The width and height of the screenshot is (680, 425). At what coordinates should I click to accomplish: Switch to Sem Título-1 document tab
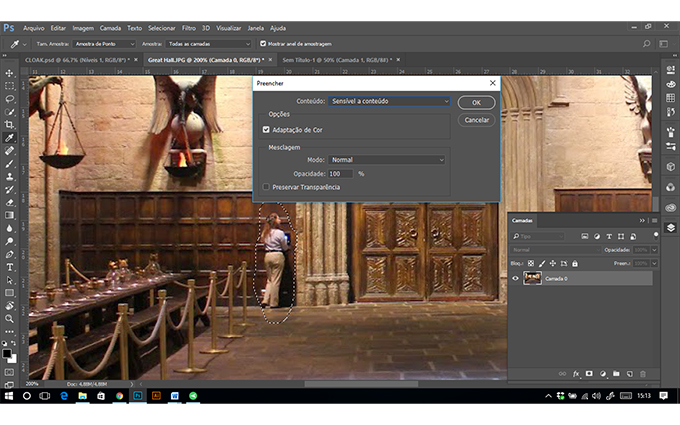337,60
